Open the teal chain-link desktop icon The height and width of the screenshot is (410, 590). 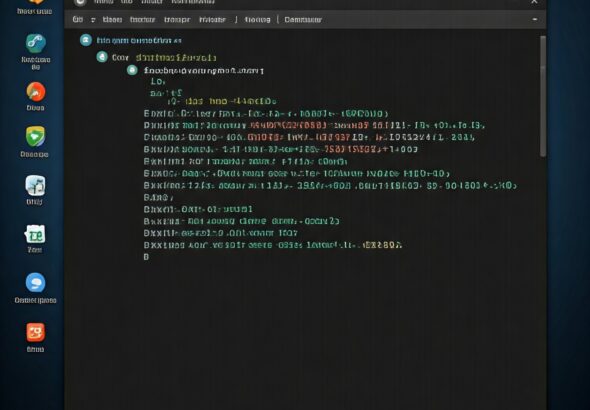(x=36, y=43)
